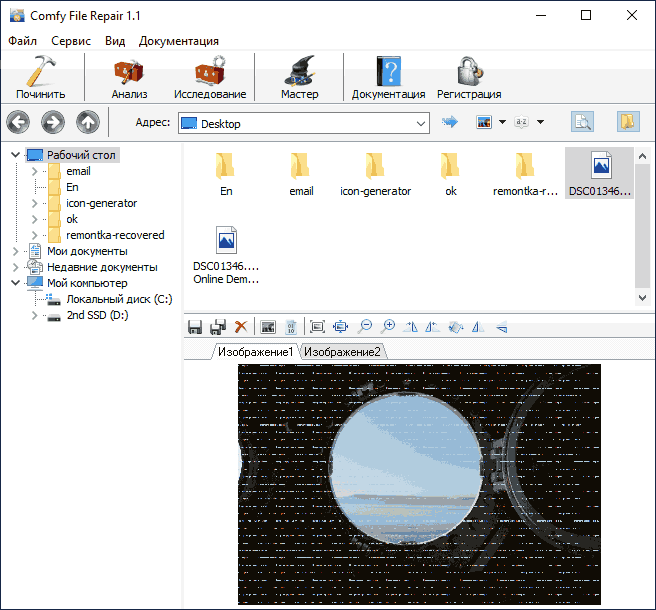Screen dimensions: 656x610
Task: Go up one folder level
Action: tap(88, 122)
